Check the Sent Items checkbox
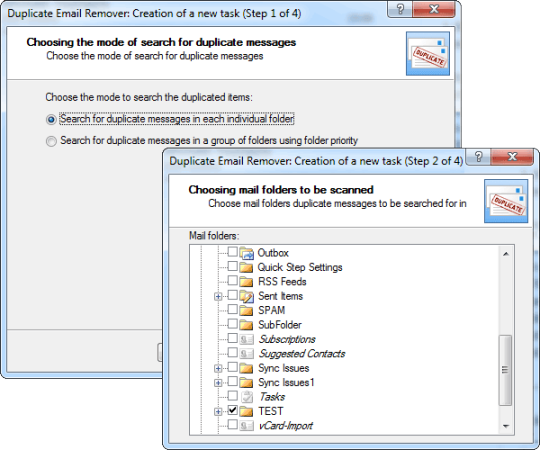Screen dimensions: 540x450 coord(232,295)
